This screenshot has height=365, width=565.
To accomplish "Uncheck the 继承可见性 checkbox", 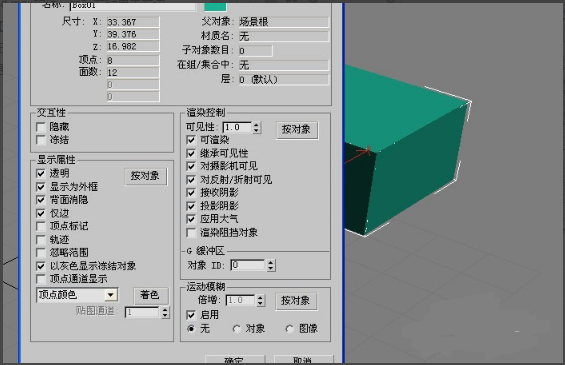I will tap(191, 153).
